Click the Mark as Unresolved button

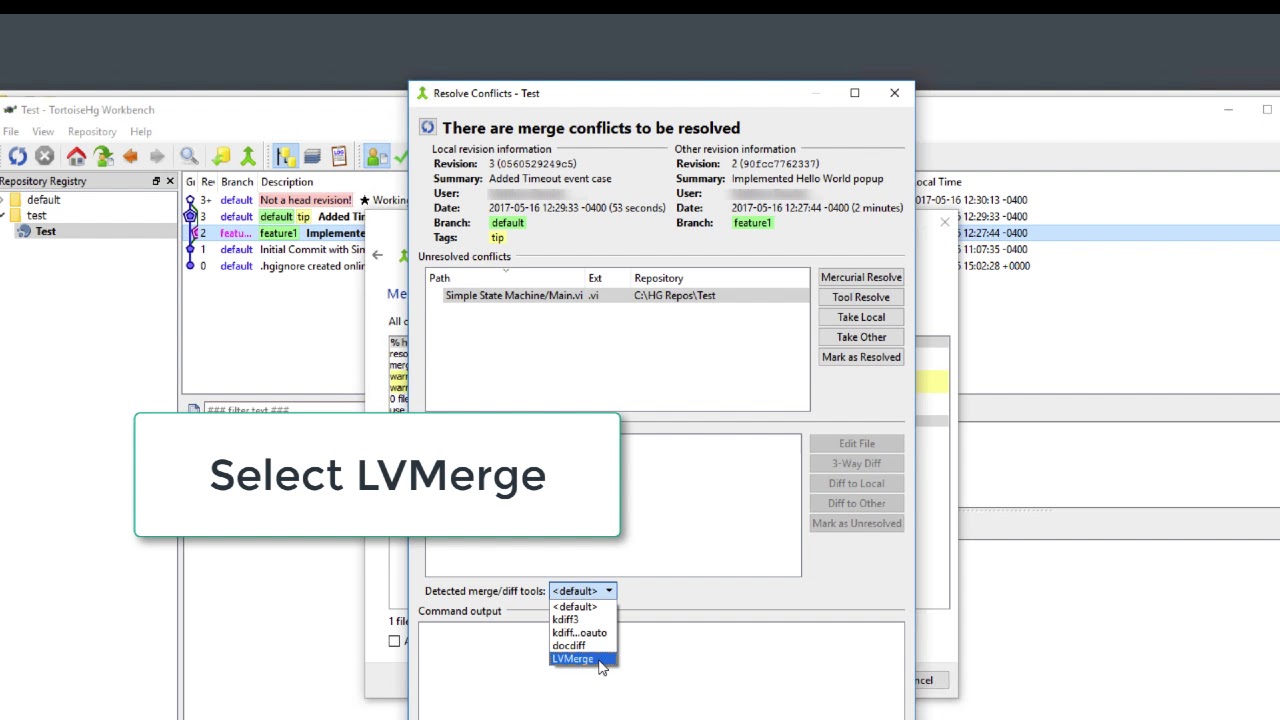pos(857,523)
